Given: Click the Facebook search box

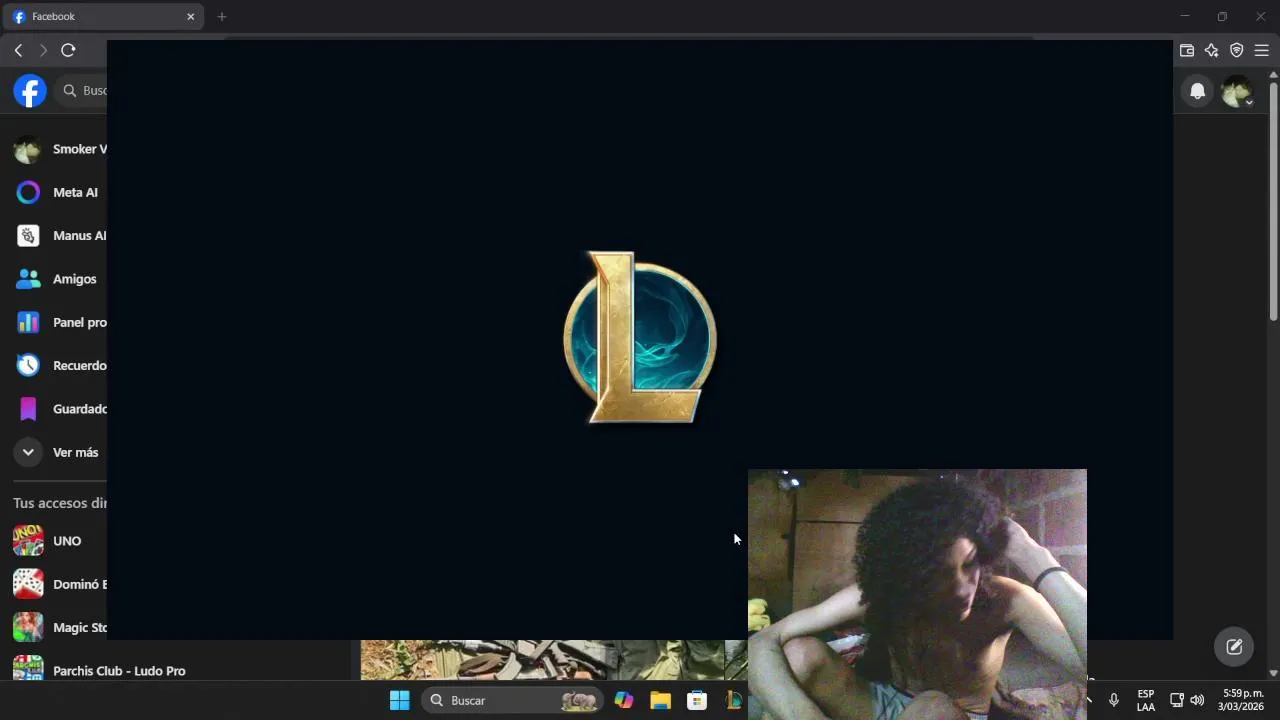Looking at the screenshot, I should 81,91.
